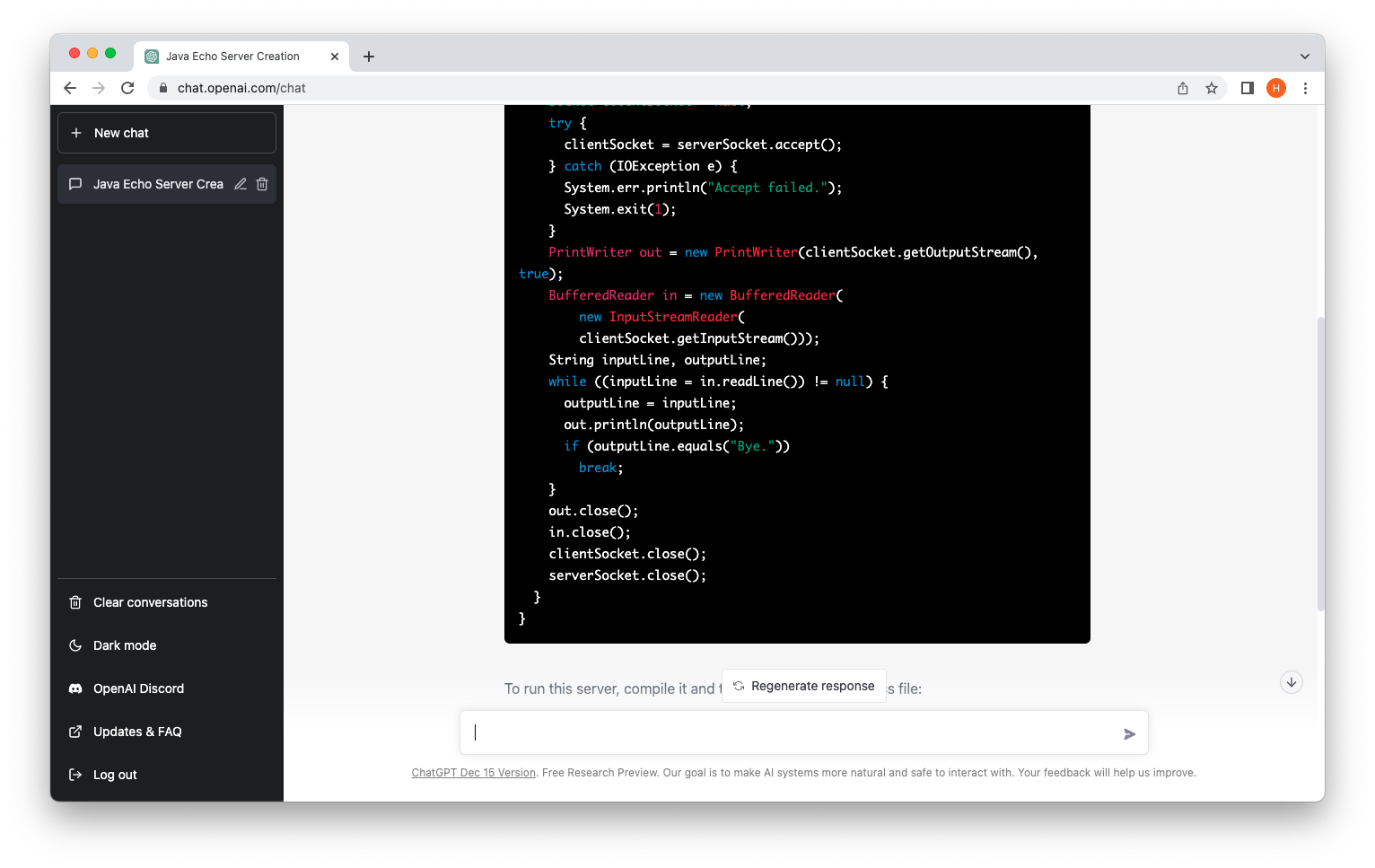Expand the tab search chevron

[x=1304, y=57]
